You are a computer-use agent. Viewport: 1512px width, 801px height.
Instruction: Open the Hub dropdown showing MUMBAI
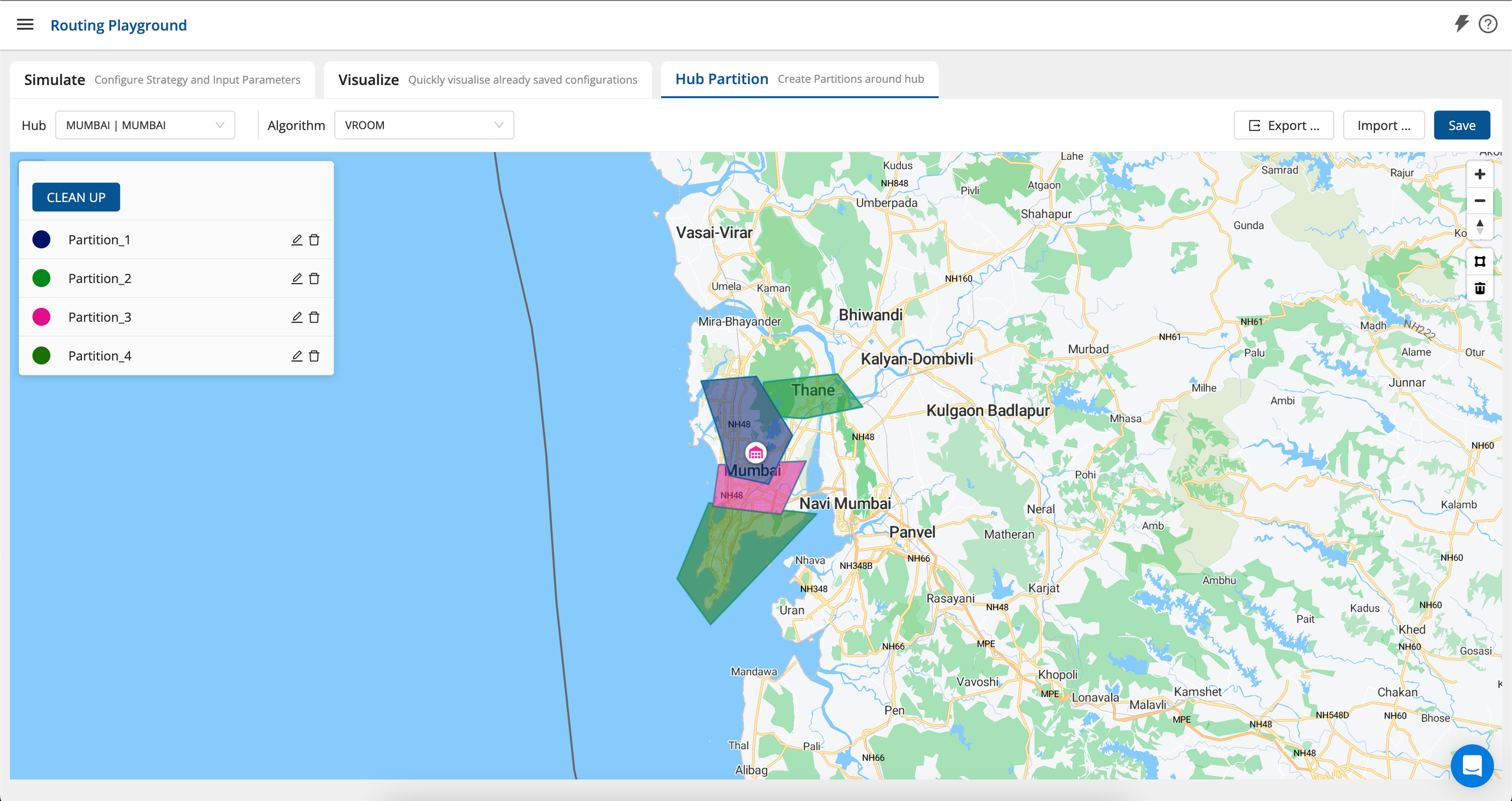pos(145,125)
